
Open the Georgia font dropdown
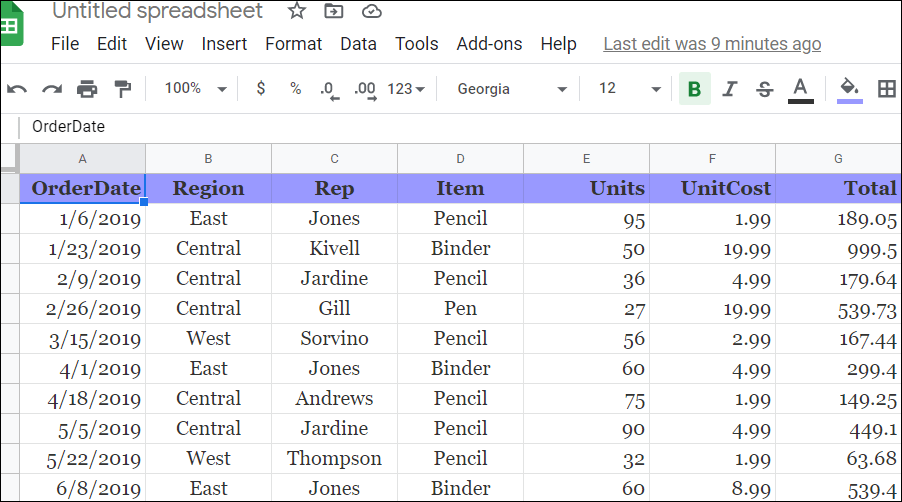(x=512, y=89)
